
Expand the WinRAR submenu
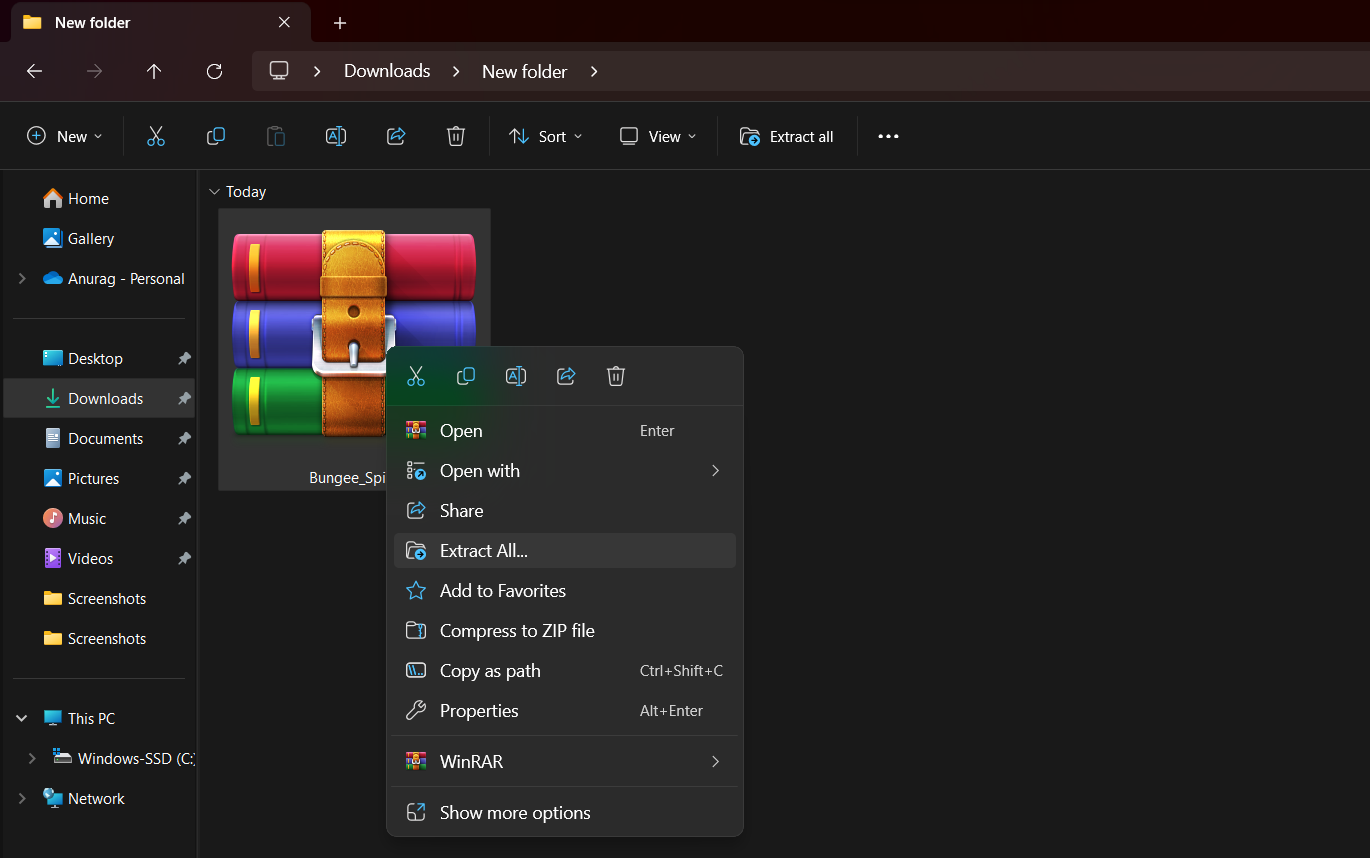565,761
